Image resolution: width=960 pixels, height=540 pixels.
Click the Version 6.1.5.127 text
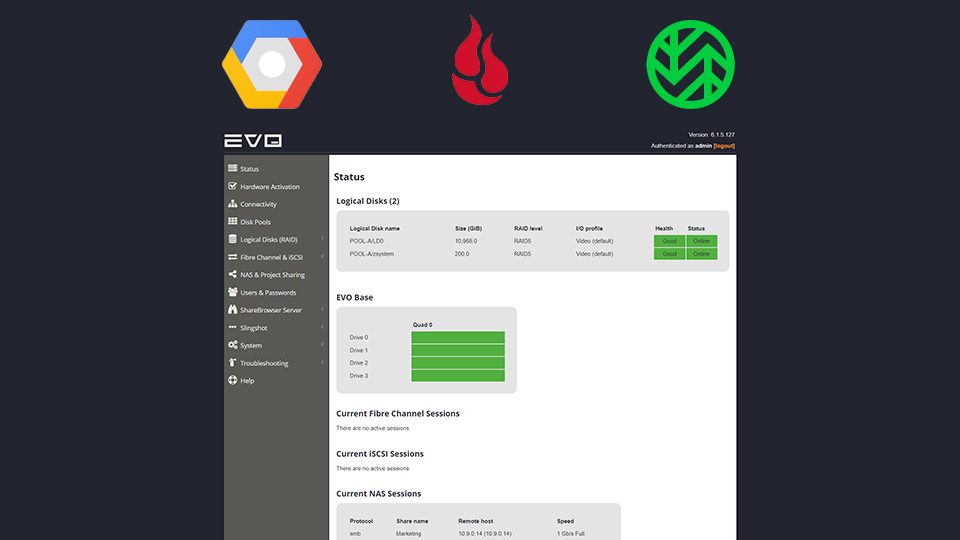point(711,135)
